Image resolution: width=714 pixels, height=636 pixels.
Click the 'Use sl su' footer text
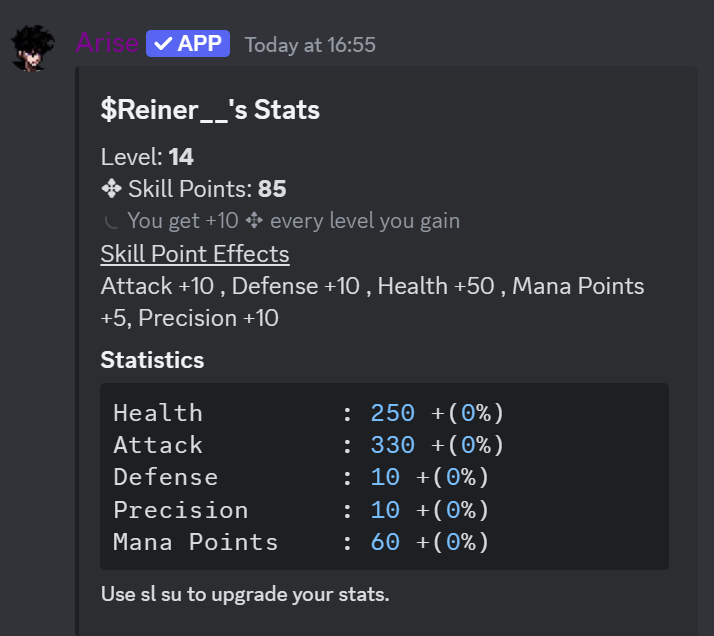(245, 594)
